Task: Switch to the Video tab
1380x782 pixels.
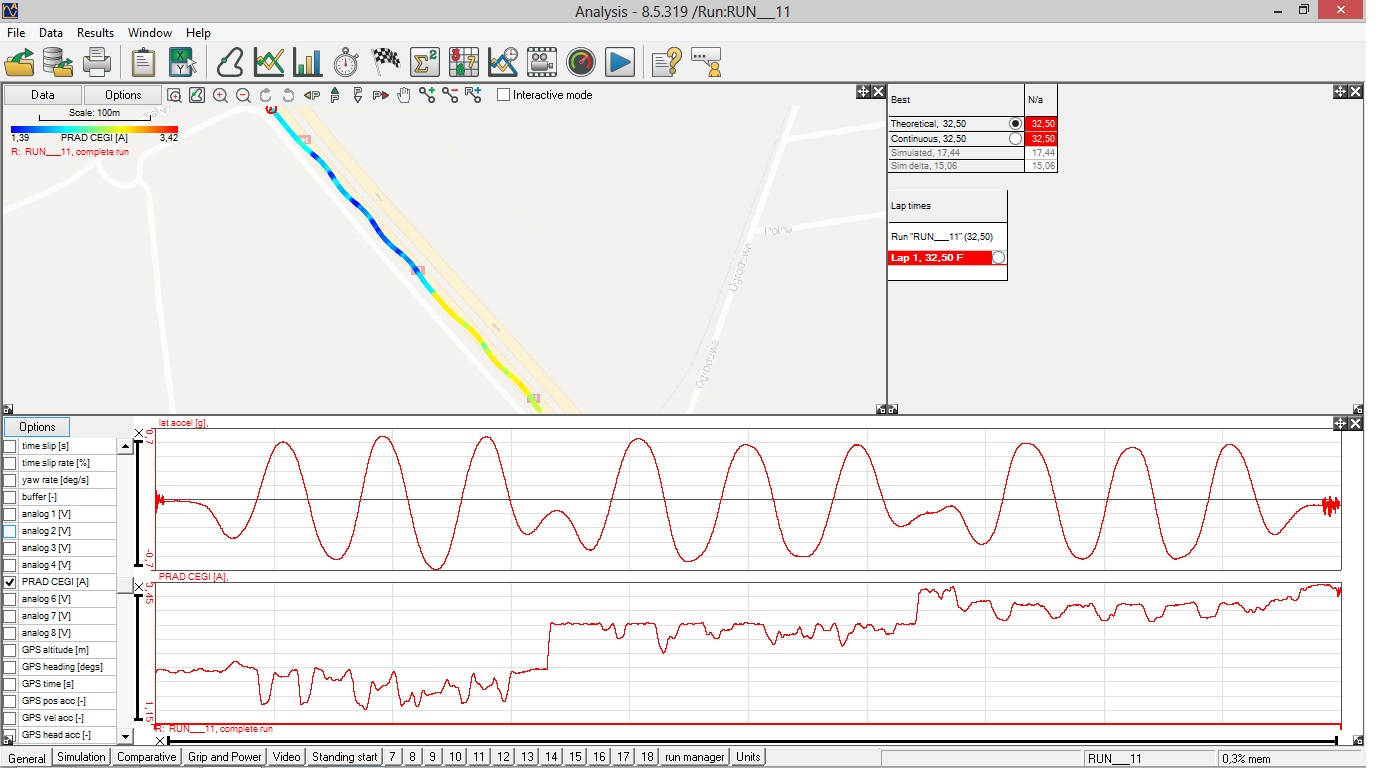Action: point(287,757)
